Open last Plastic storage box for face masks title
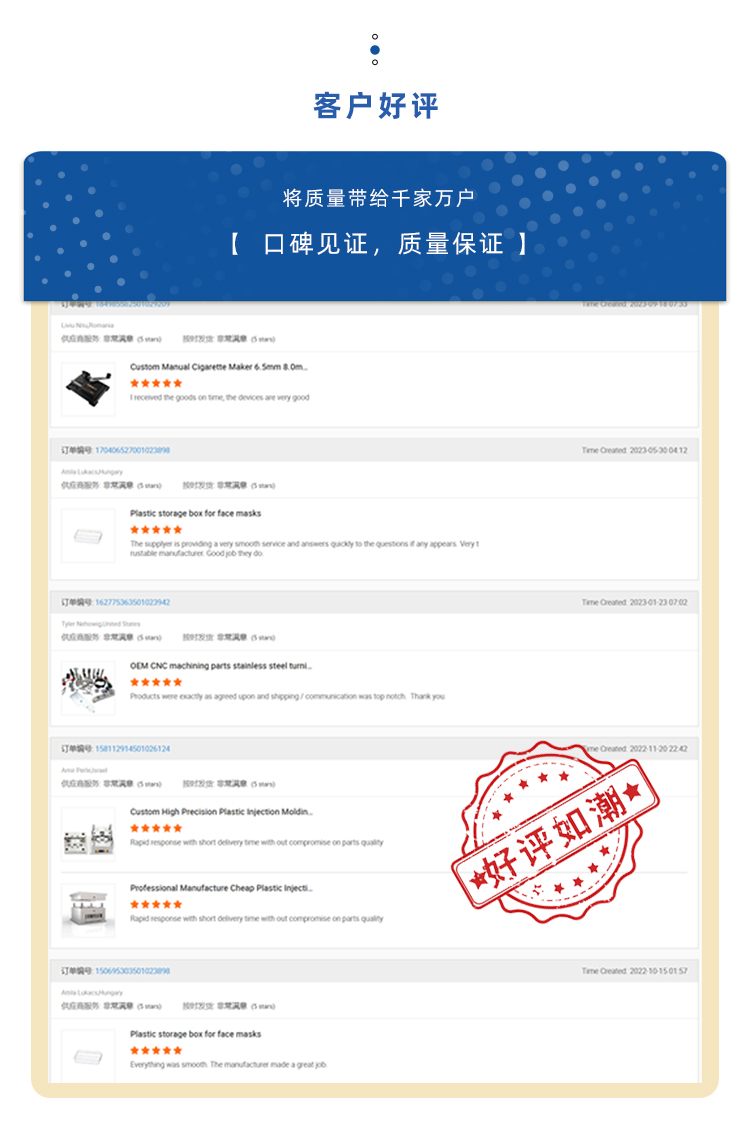 [x=196, y=1034]
